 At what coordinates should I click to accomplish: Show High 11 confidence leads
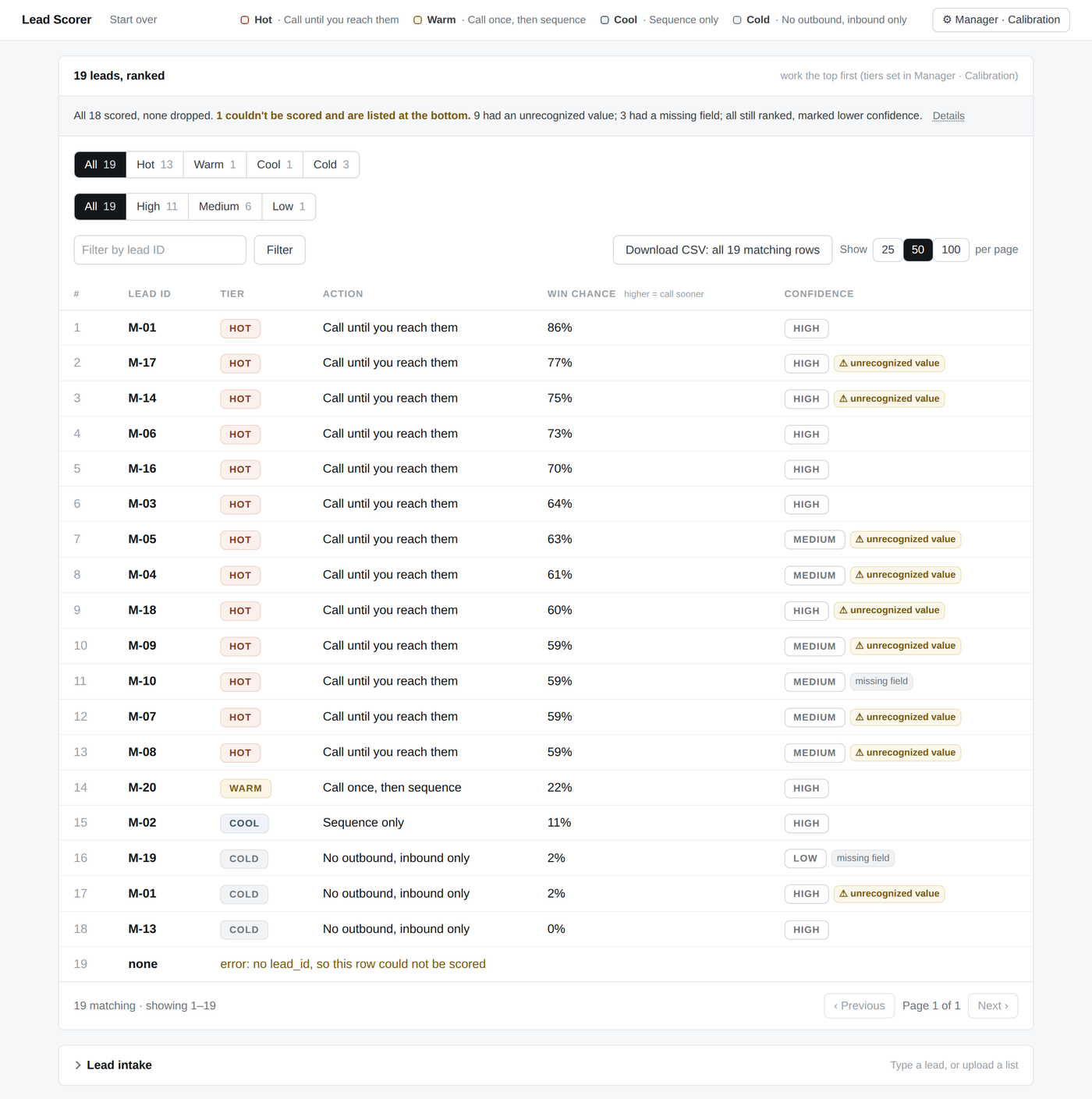(x=157, y=207)
